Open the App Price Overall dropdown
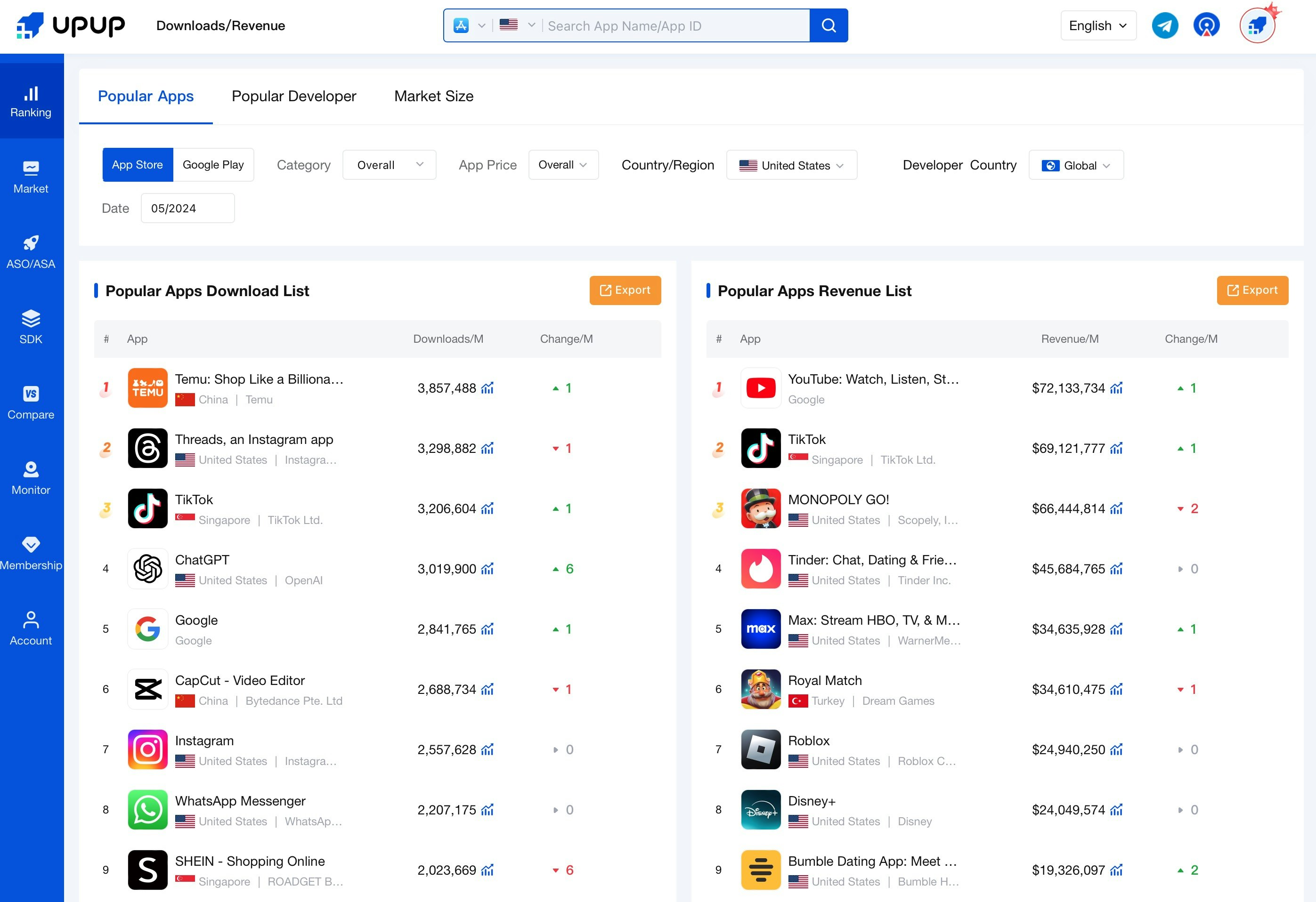The height and width of the screenshot is (902, 1316). click(563, 165)
